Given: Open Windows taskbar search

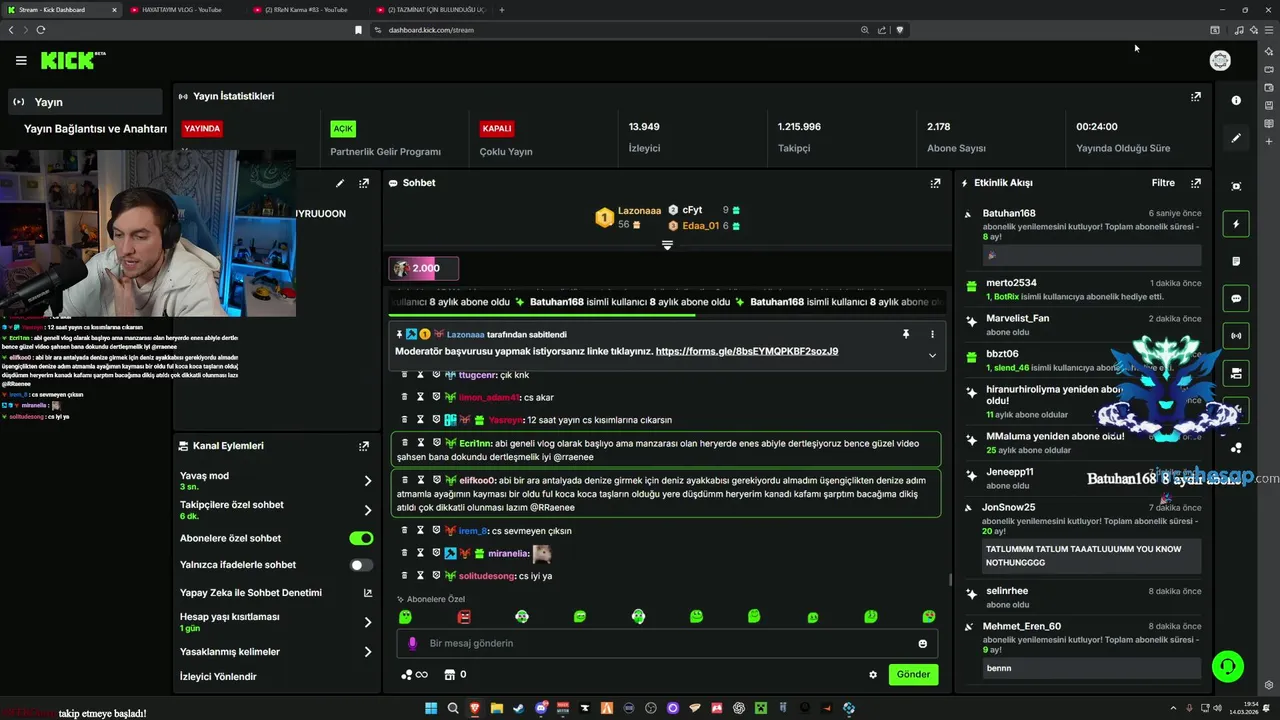Looking at the screenshot, I should point(453,708).
